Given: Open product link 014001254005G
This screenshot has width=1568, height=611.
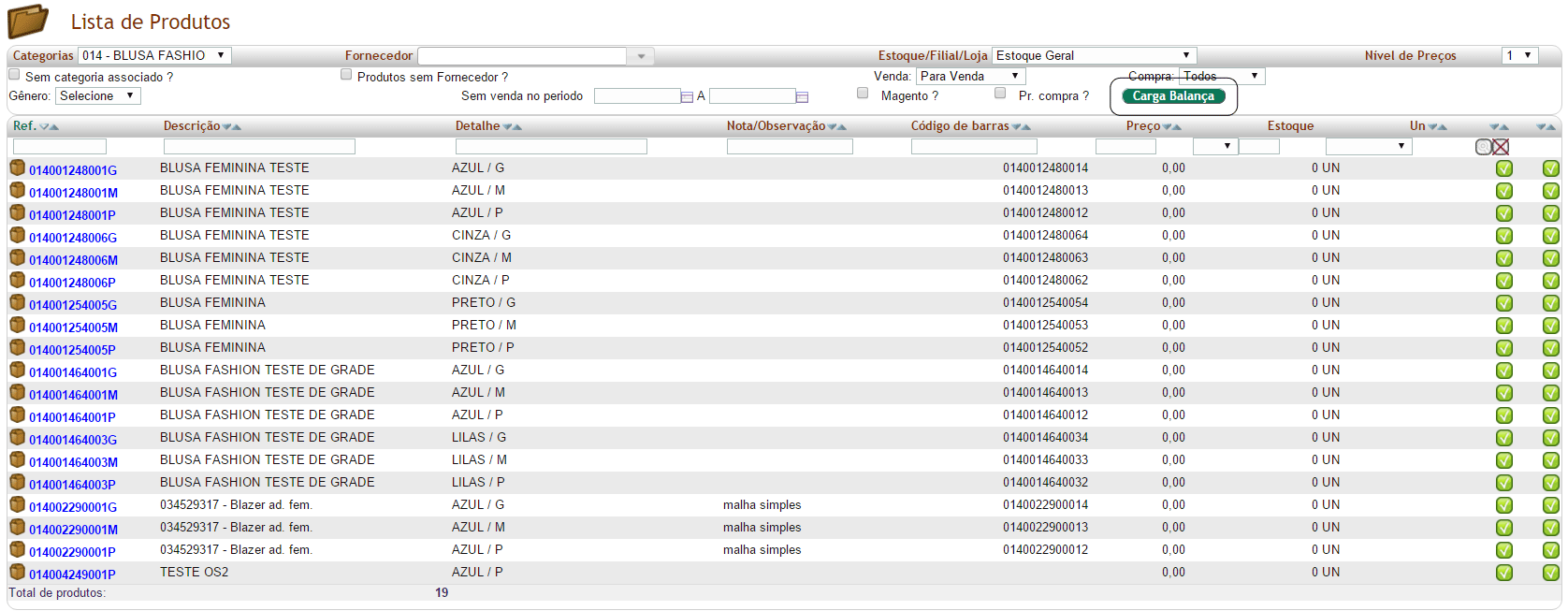Looking at the screenshot, I should (73, 305).
